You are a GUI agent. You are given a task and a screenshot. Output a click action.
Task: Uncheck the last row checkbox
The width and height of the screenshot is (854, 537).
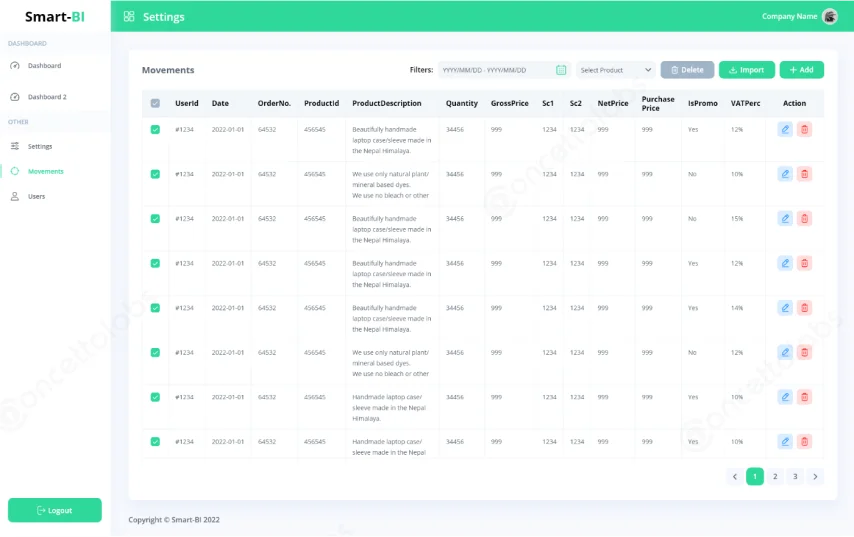(x=155, y=441)
